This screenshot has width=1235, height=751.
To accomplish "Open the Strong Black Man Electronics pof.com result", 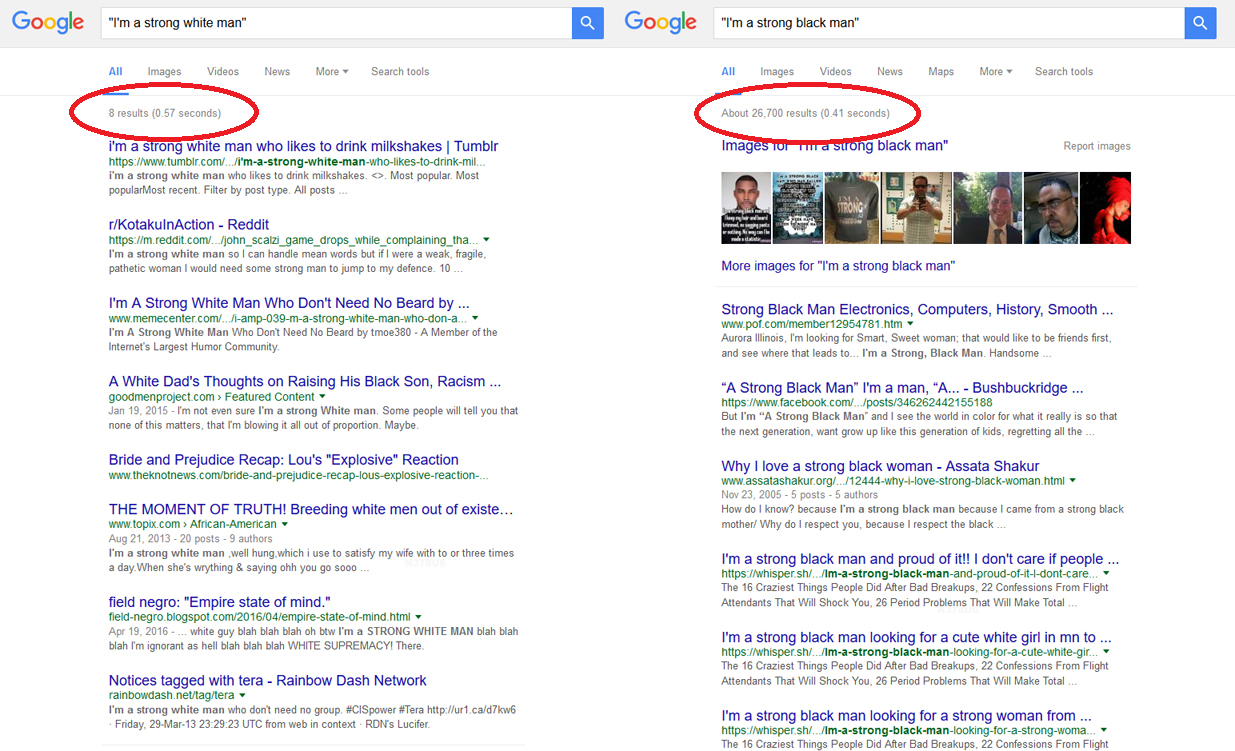I will (x=917, y=309).
